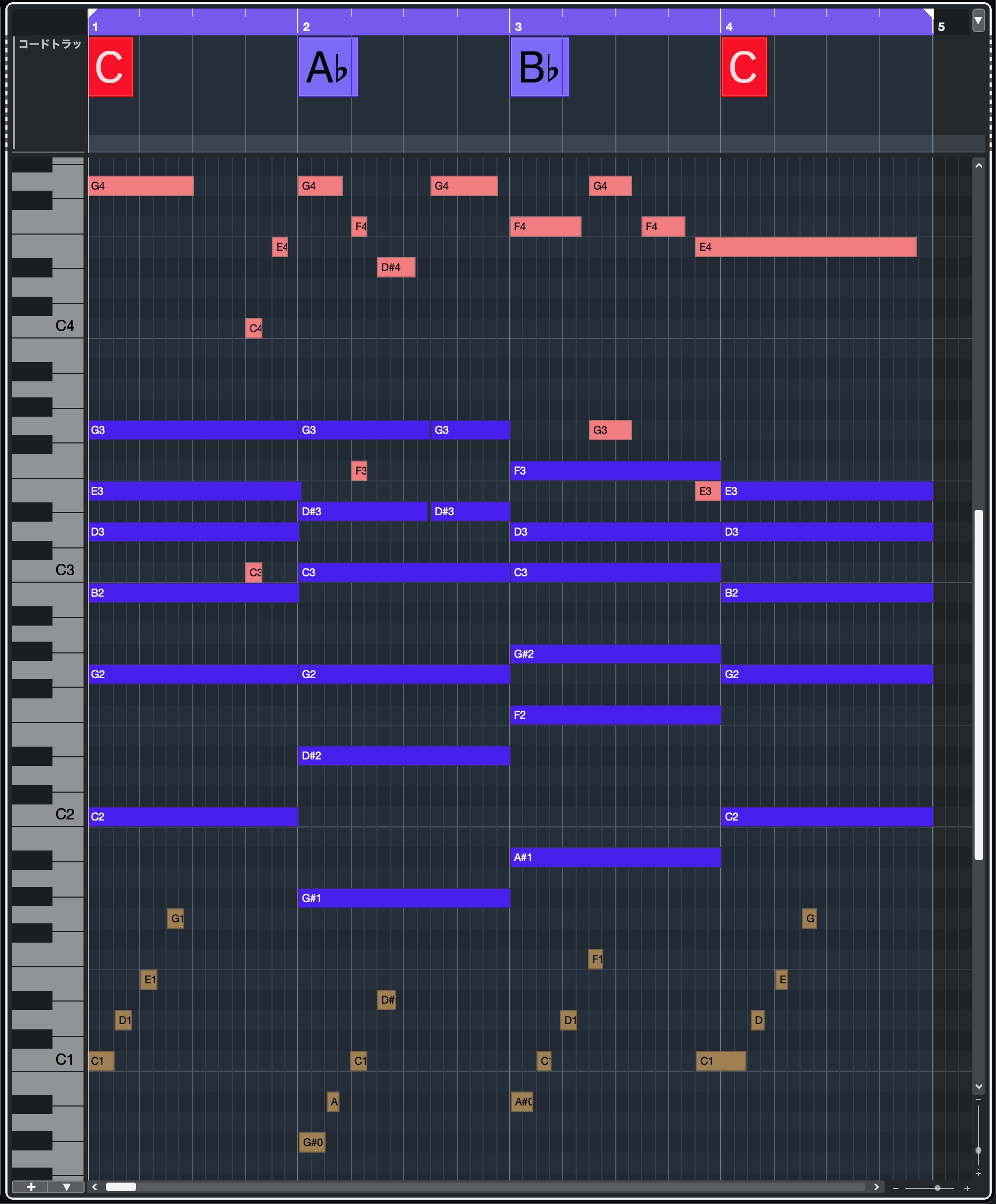Select the F1 bass note
Viewport: 996px width, 1204px height.
pos(595,959)
